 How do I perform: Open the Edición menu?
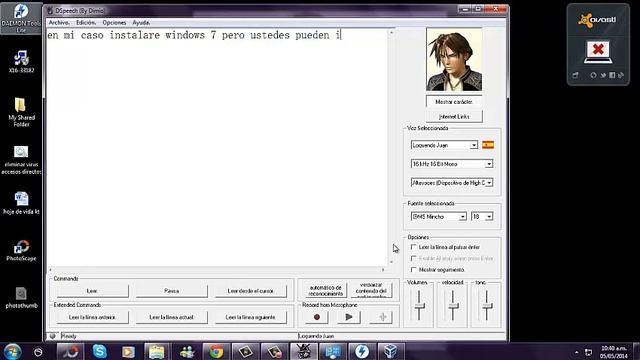click(86, 22)
